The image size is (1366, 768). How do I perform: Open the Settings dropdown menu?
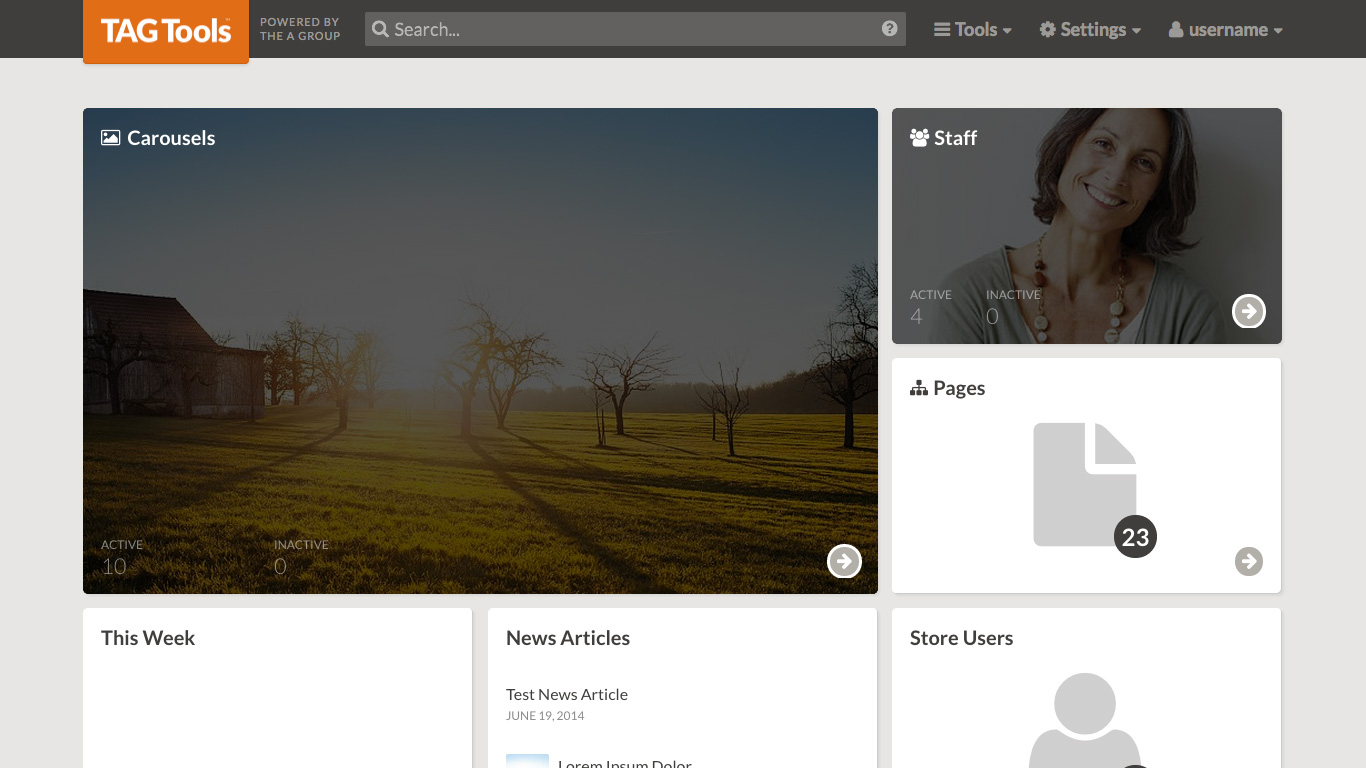[x=1090, y=30]
